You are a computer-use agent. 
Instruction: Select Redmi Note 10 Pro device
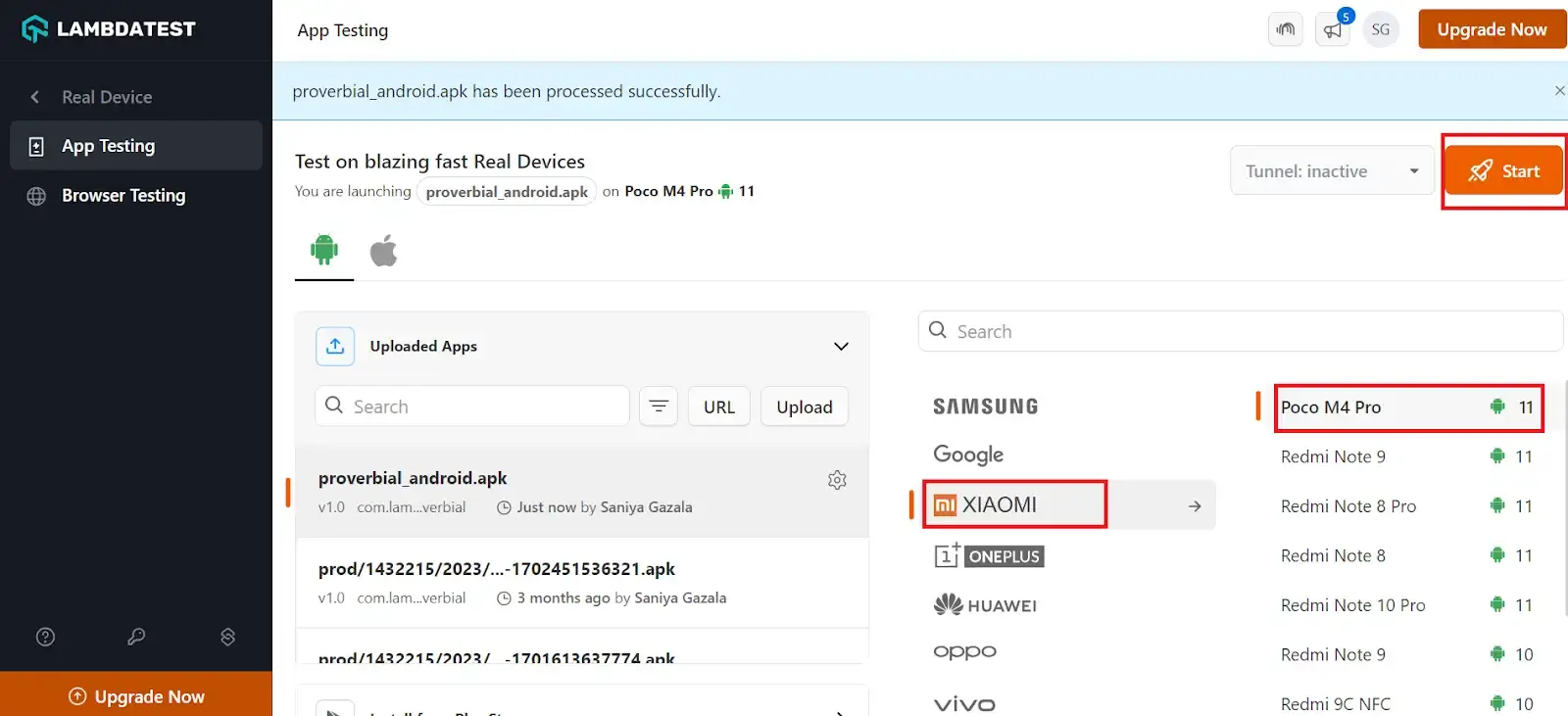point(1409,605)
